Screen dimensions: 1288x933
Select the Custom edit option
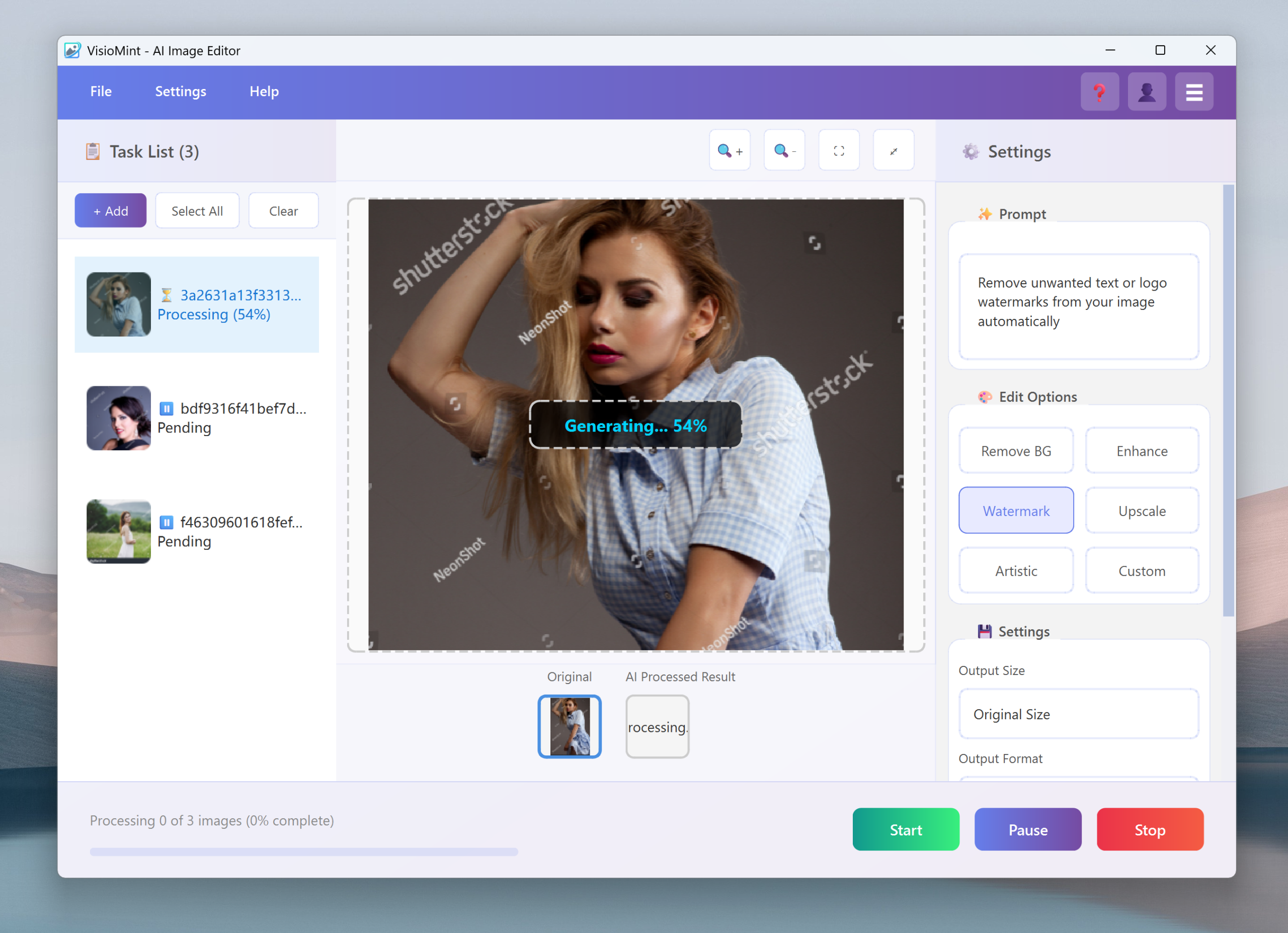tap(1141, 571)
